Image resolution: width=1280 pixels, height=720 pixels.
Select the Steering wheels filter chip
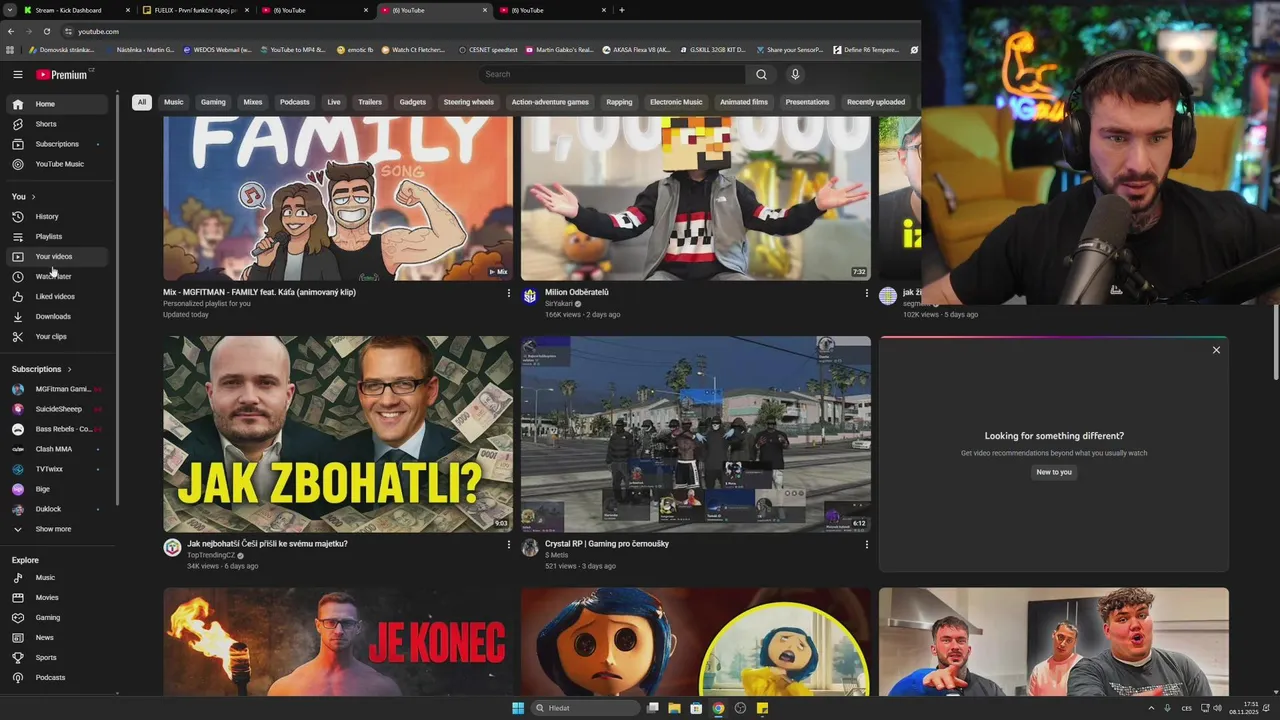469,102
